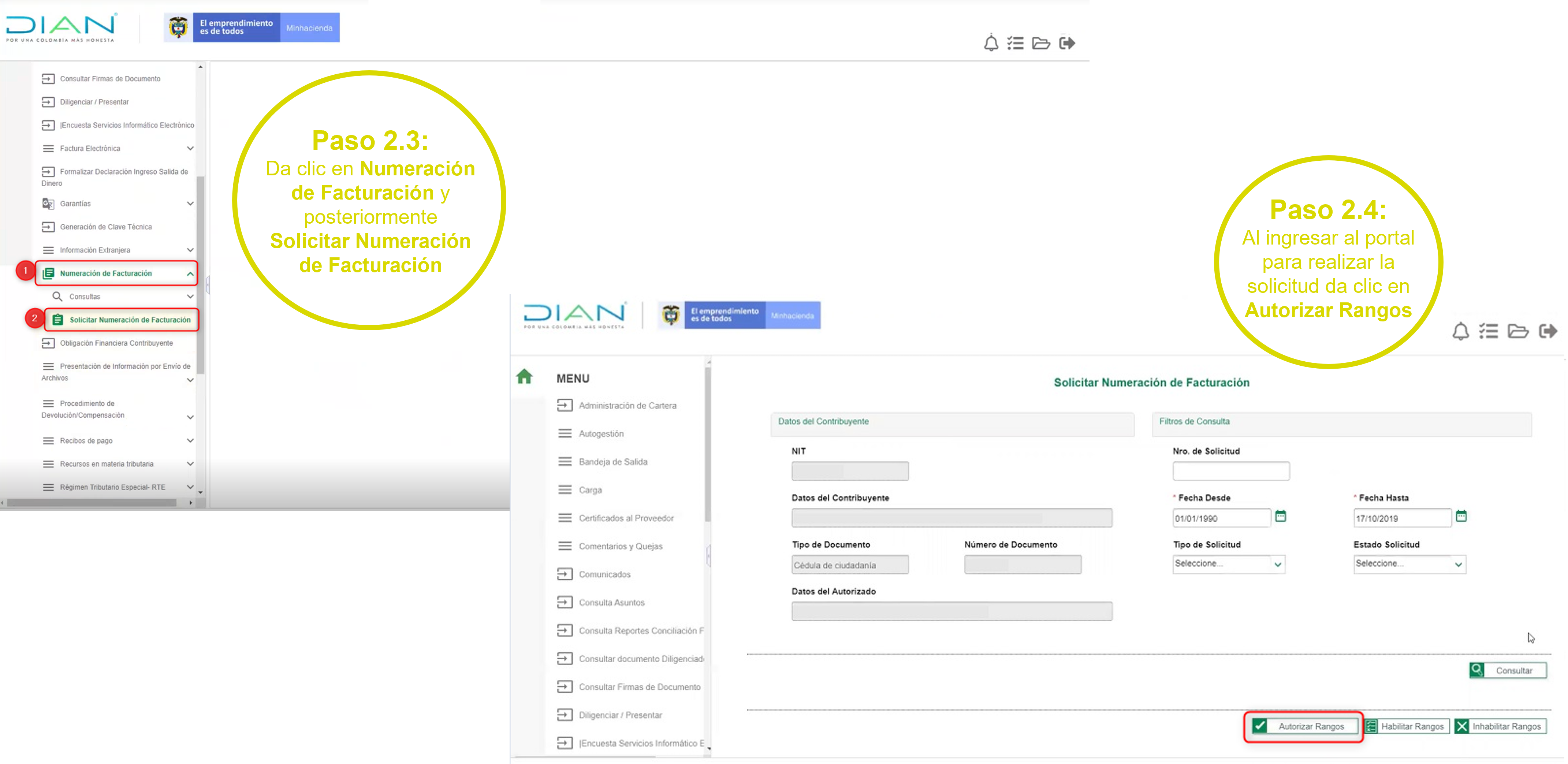Click Nro. de Solicitud input field
This screenshot has height=764, width=1568.
pyautogui.click(x=1231, y=470)
